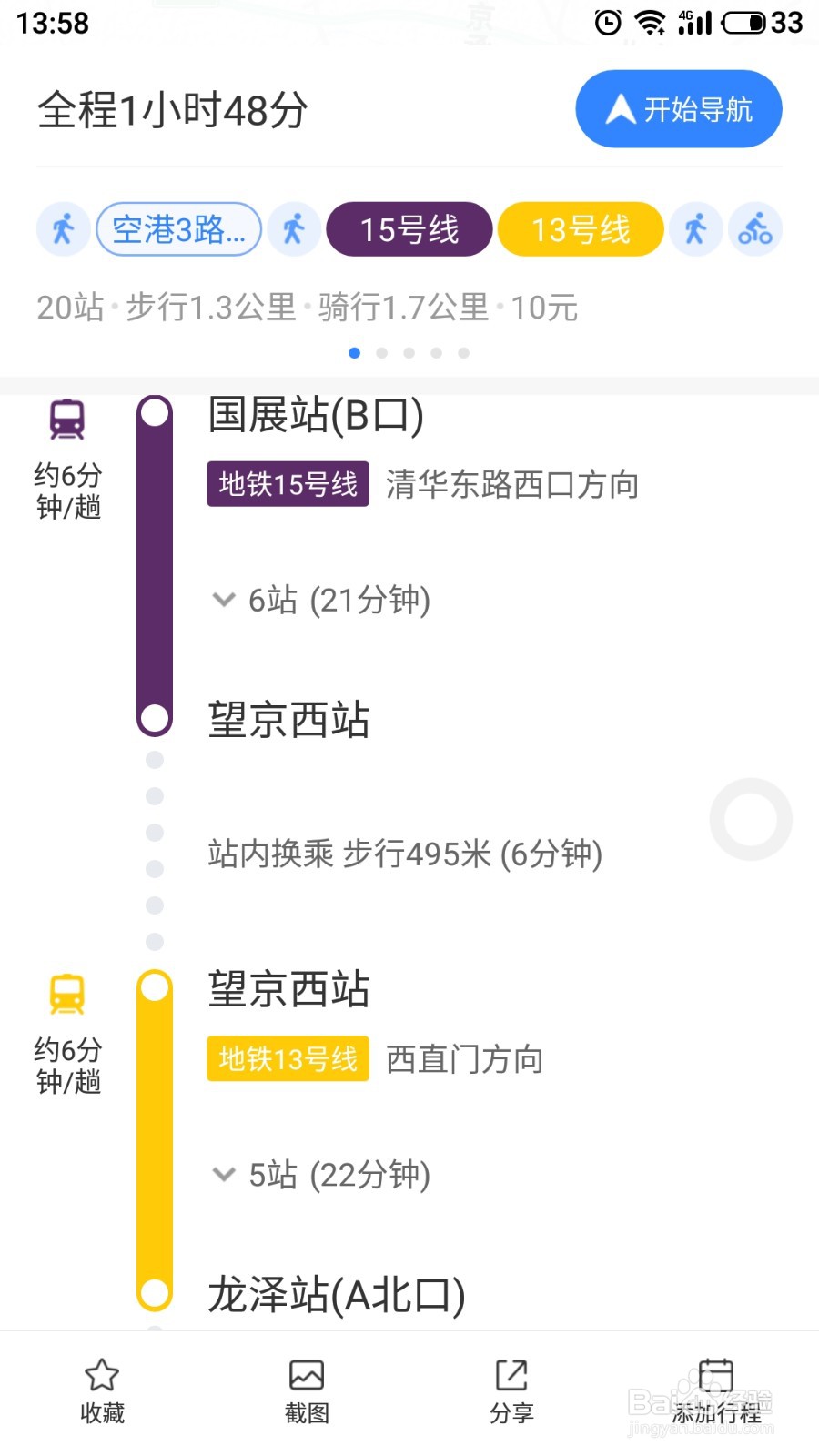
Task: Tap the yellow subway train icon
Action: point(67,995)
